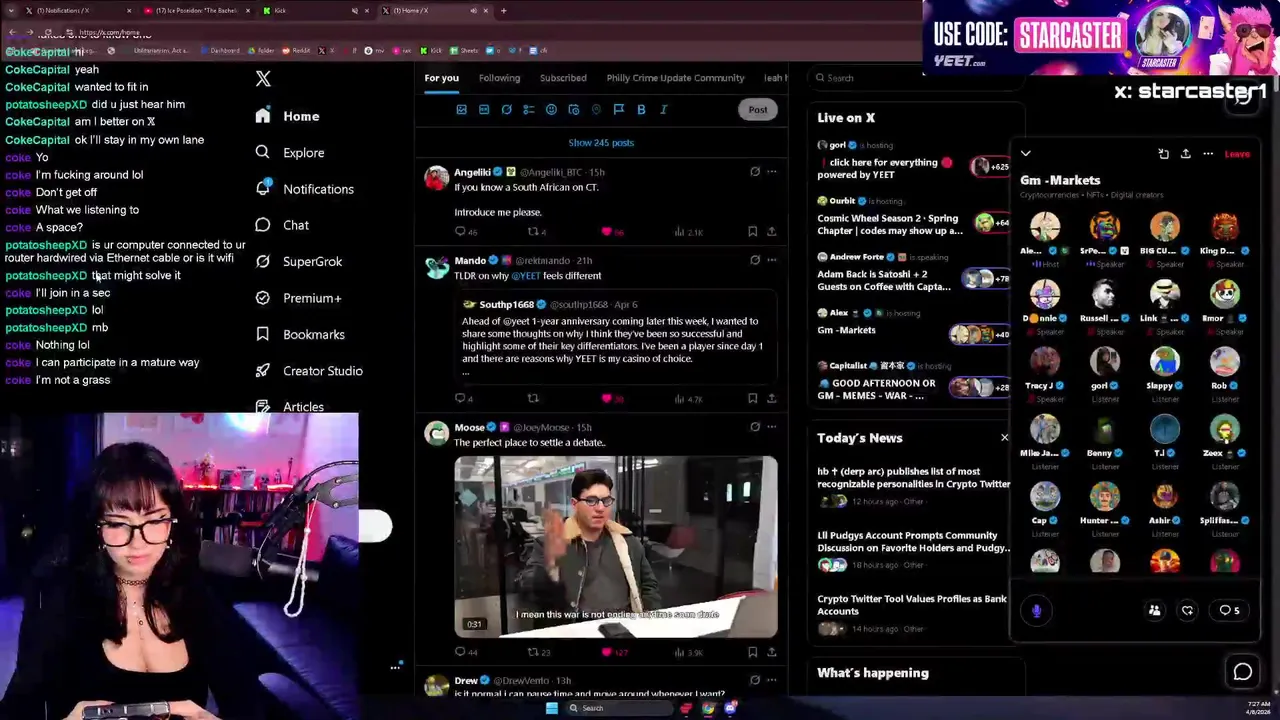Open space replies showing 5 comments

coord(1229,611)
